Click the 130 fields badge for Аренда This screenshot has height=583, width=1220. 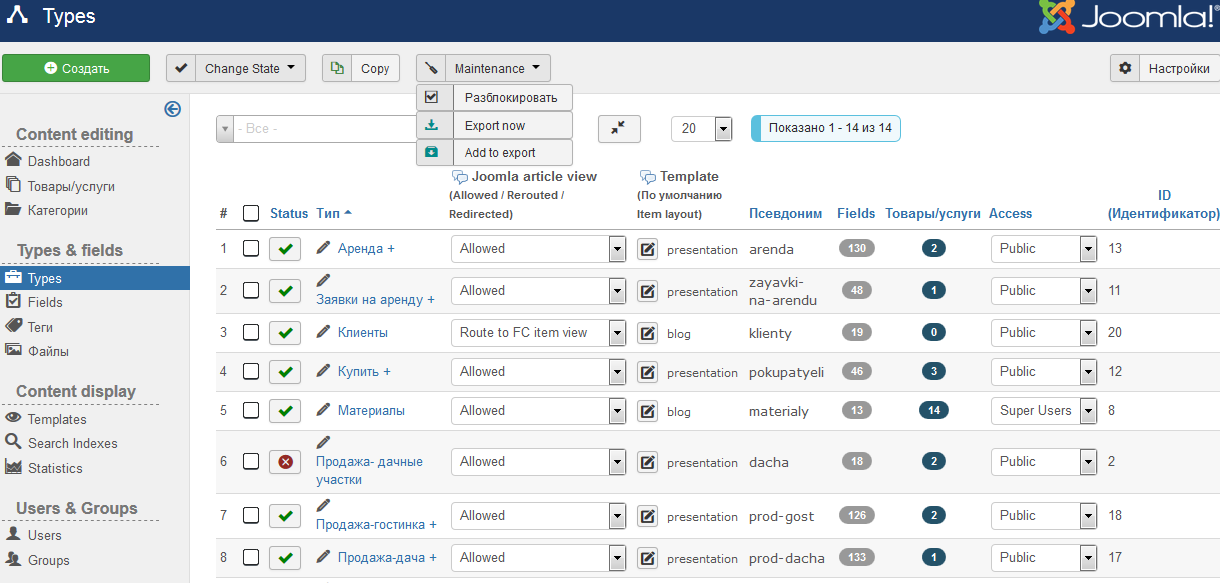[857, 248]
